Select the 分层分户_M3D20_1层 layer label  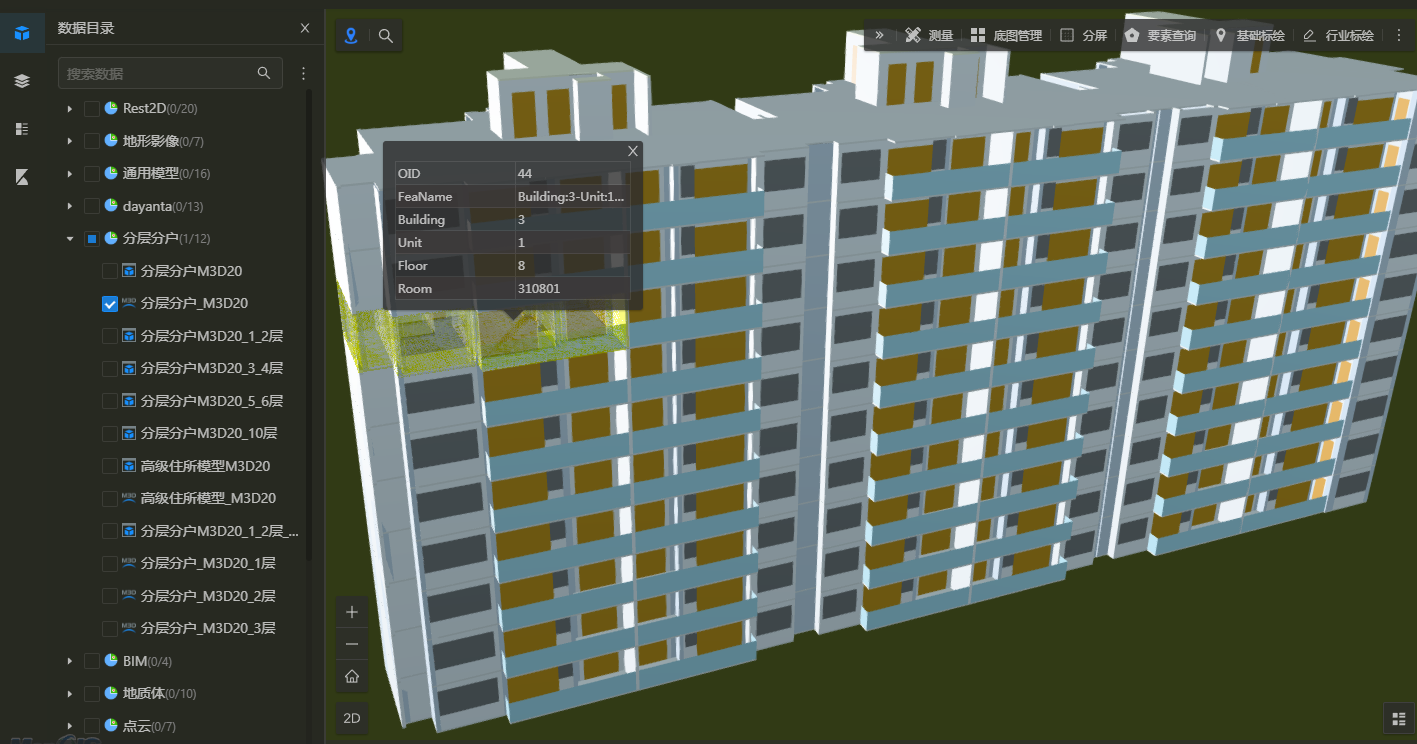tap(208, 563)
